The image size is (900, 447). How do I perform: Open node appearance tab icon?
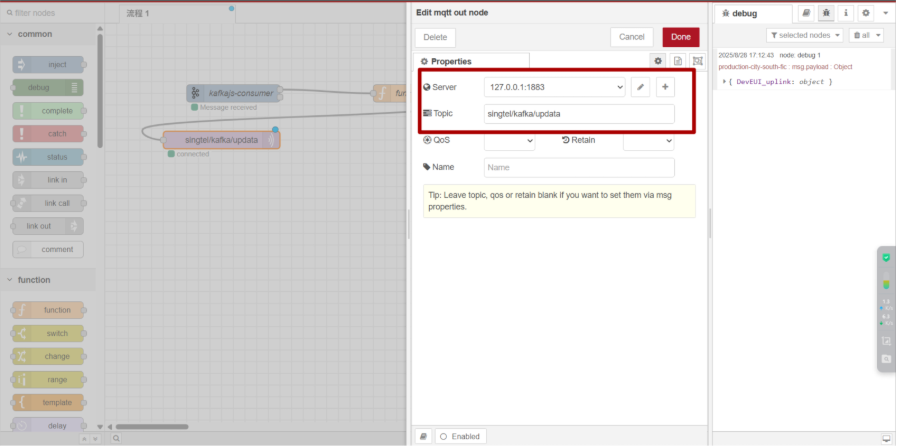697,61
